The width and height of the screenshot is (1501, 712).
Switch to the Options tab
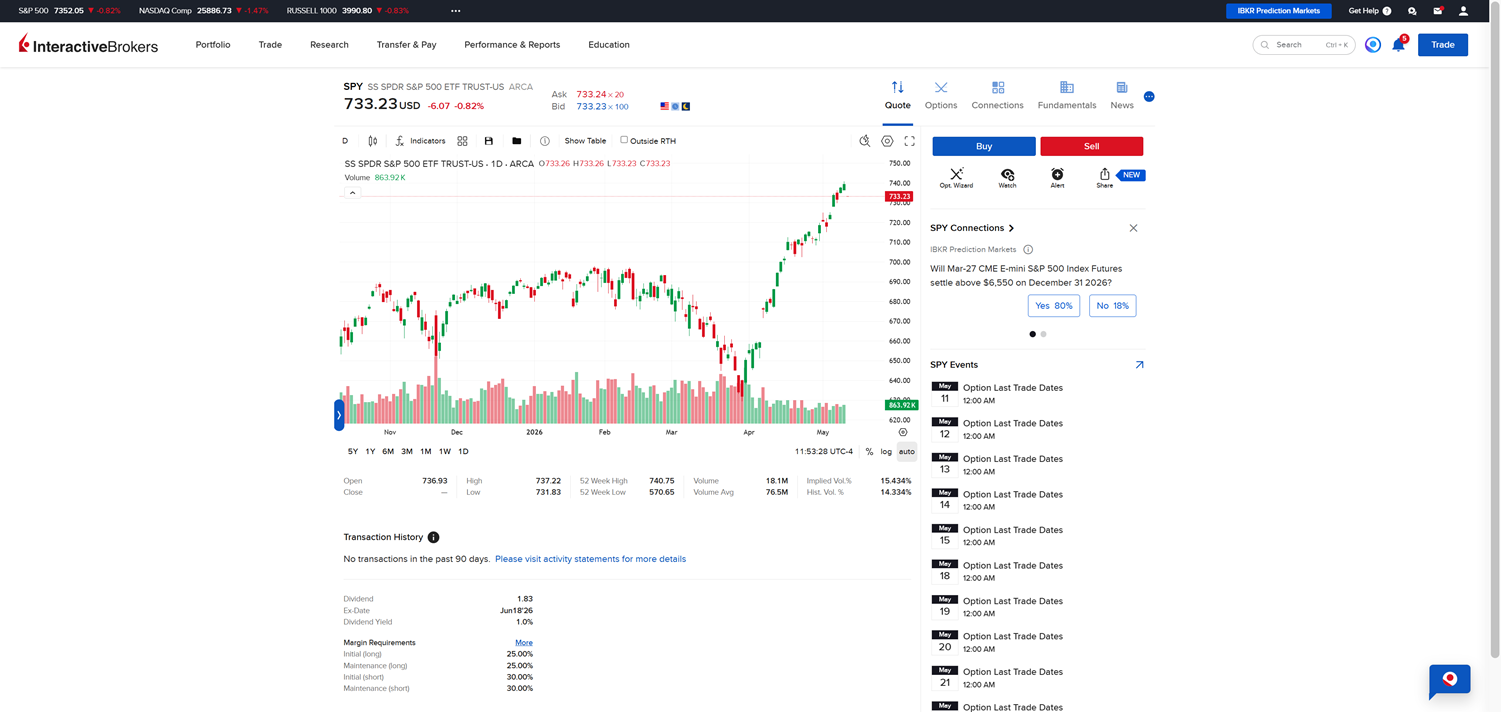click(941, 96)
